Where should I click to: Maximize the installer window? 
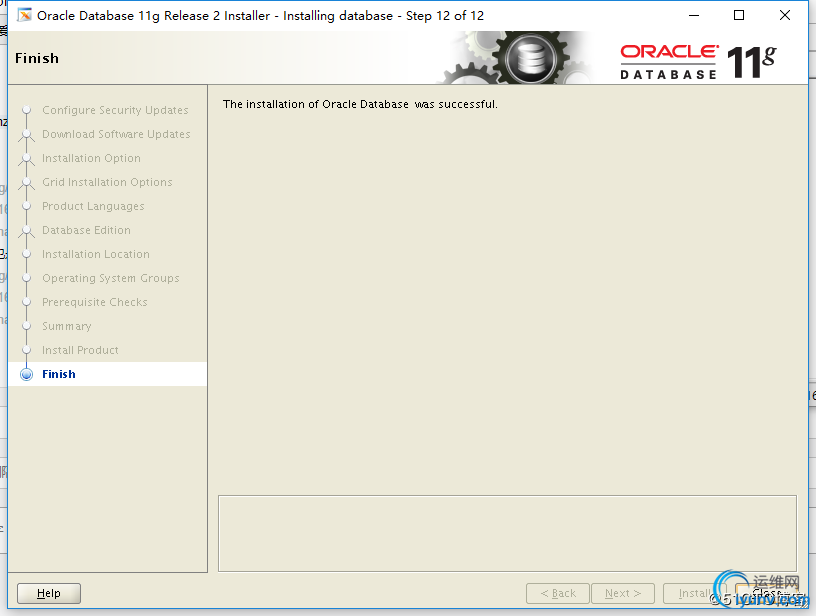pyautogui.click(x=739, y=16)
